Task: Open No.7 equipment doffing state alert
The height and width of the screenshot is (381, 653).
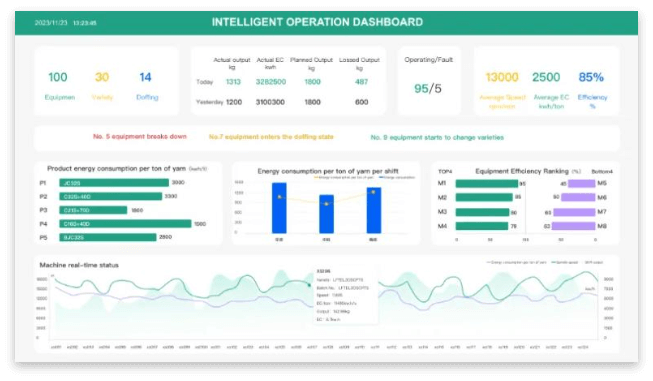Action: (x=271, y=137)
